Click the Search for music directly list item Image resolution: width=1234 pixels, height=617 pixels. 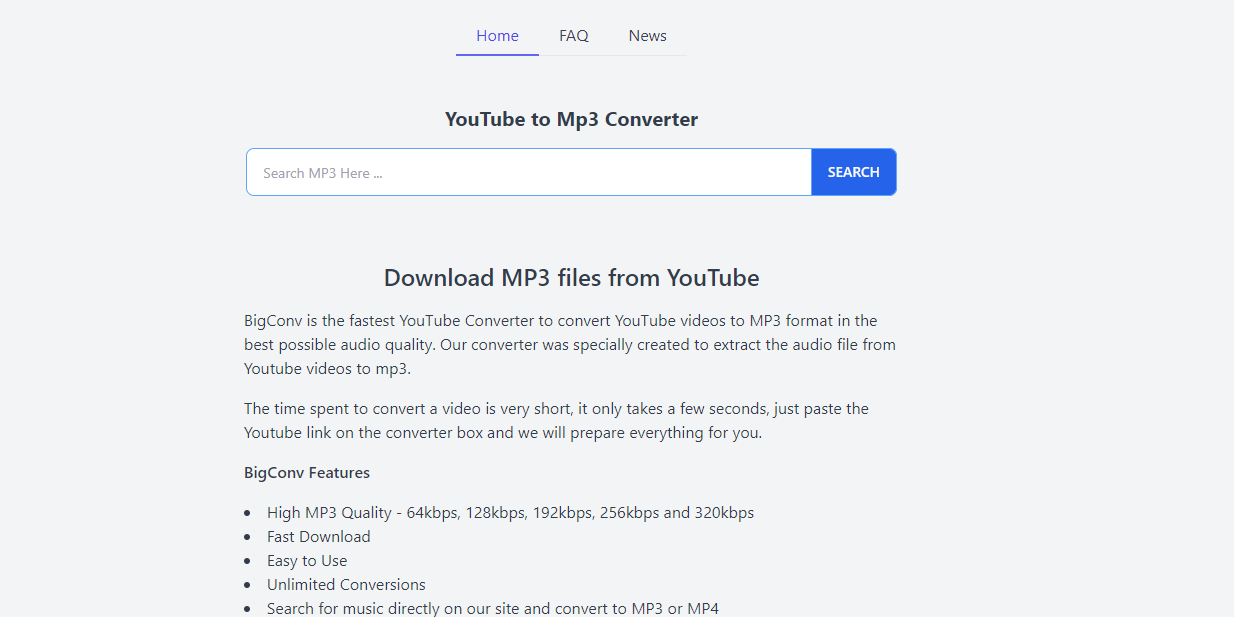[492, 608]
